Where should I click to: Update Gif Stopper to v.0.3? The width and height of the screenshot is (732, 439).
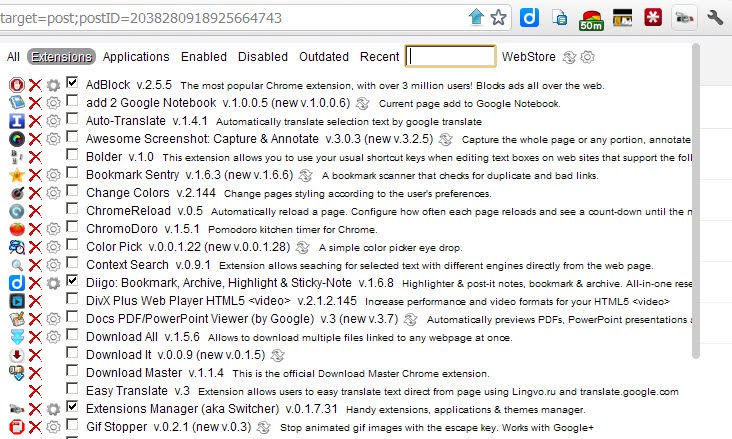263,427
